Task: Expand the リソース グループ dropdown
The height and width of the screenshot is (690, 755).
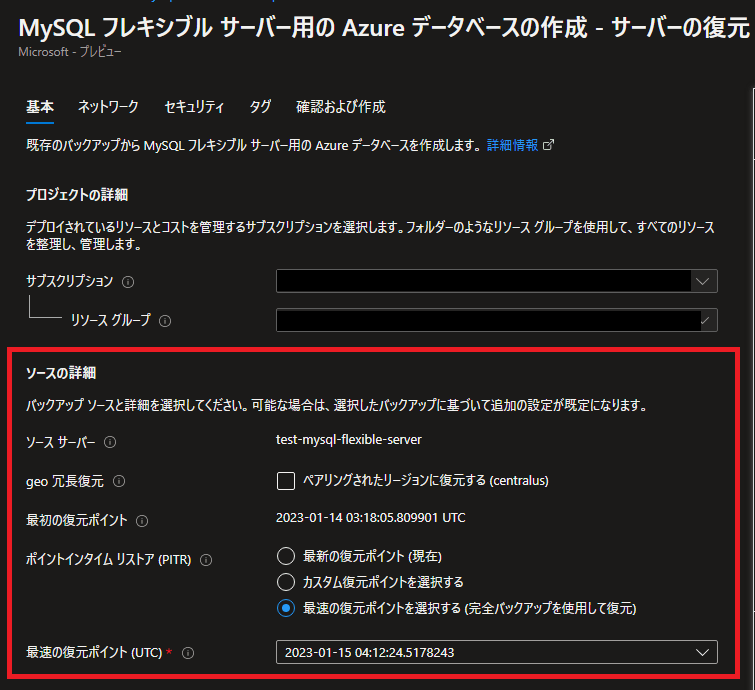Action: click(x=496, y=320)
